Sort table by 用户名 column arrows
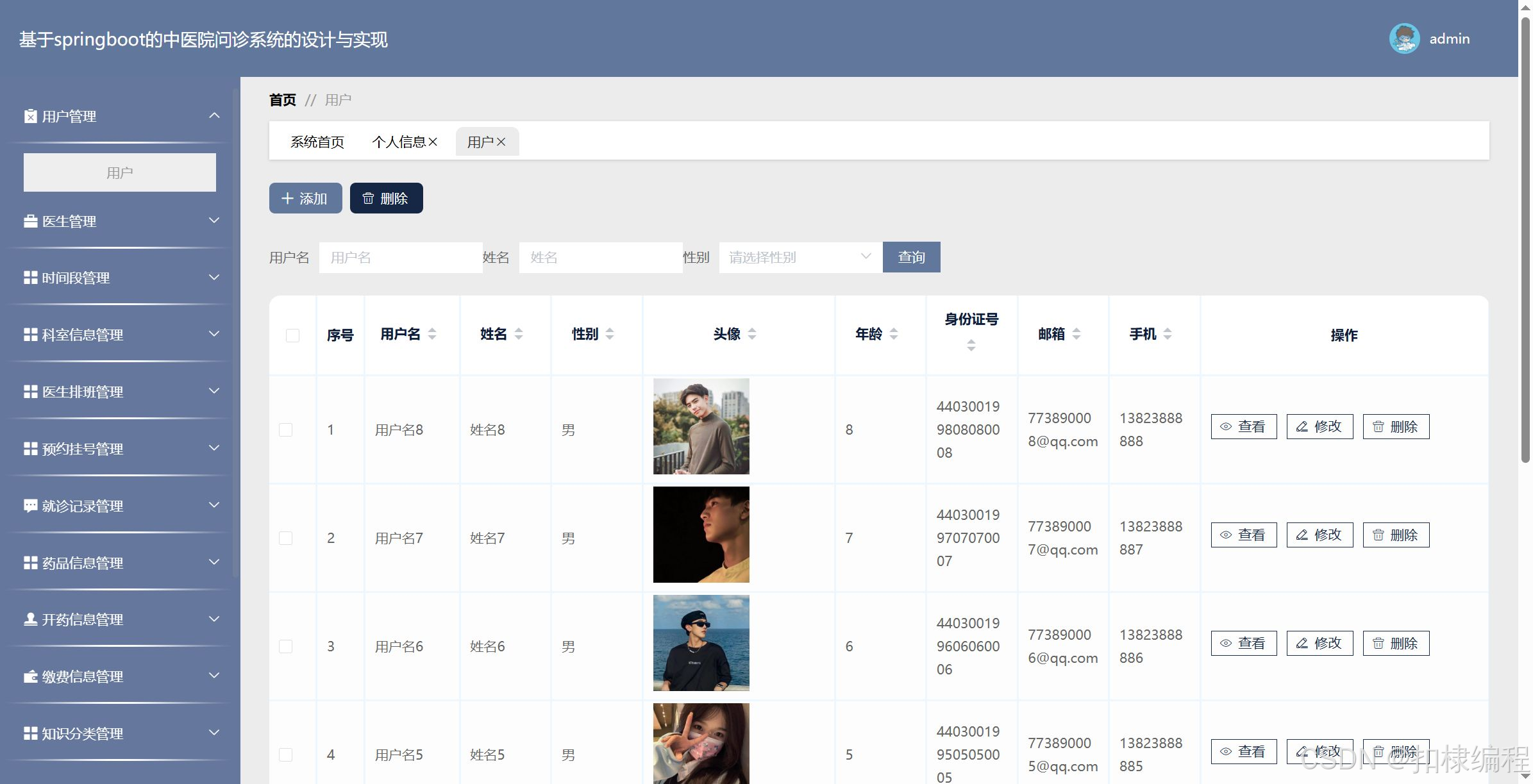This screenshot has width=1533, height=784. (x=432, y=334)
